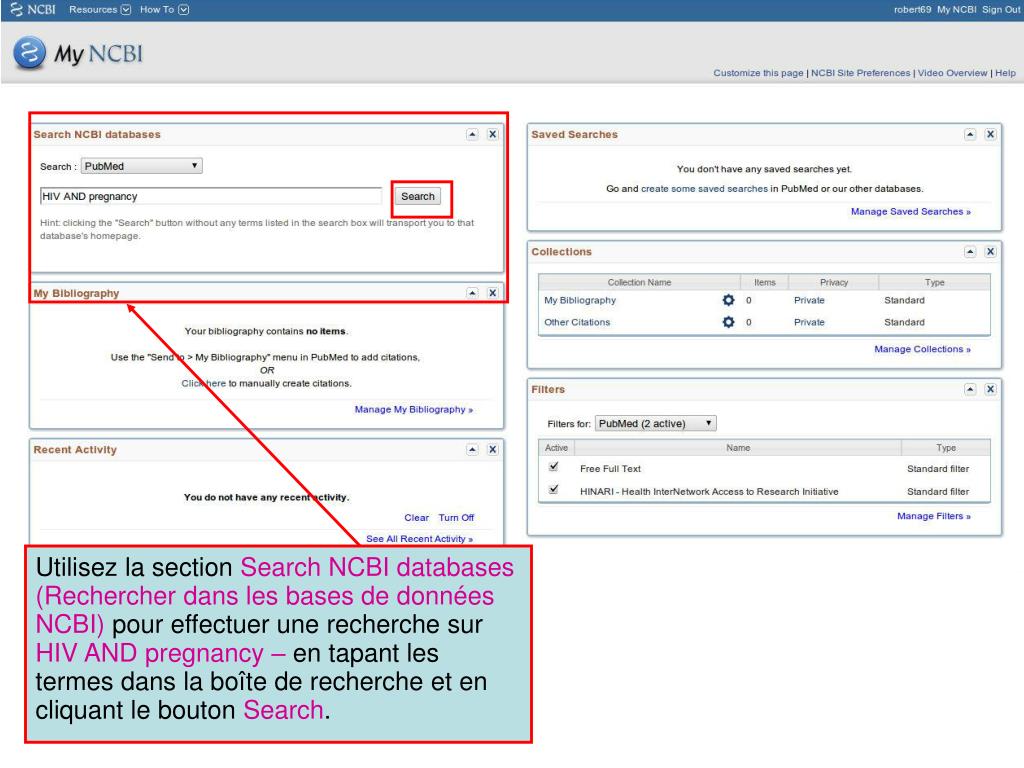Open settings gear for My Bibliography collection
Screen dimensions: 1024x768
[x=728, y=300]
